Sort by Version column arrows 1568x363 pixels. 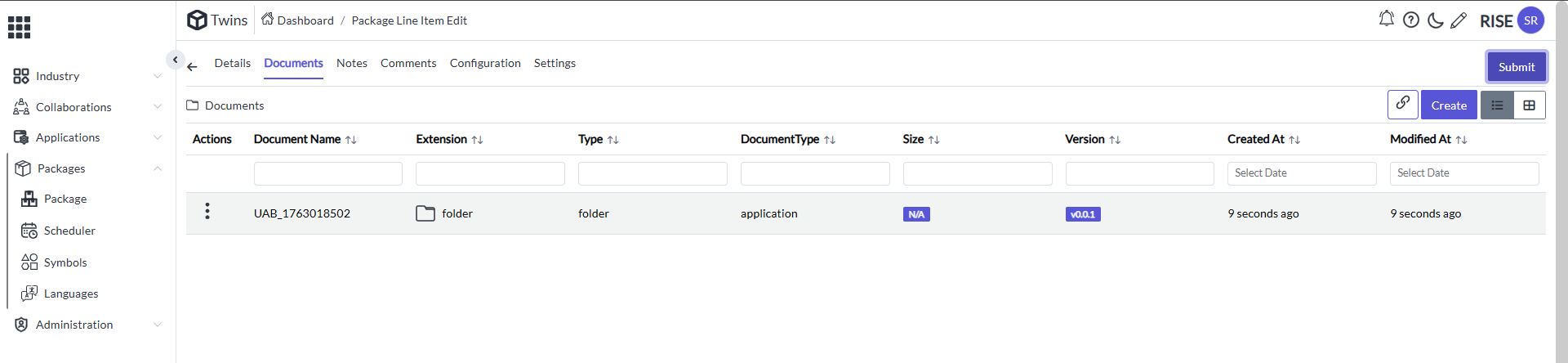click(1115, 140)
